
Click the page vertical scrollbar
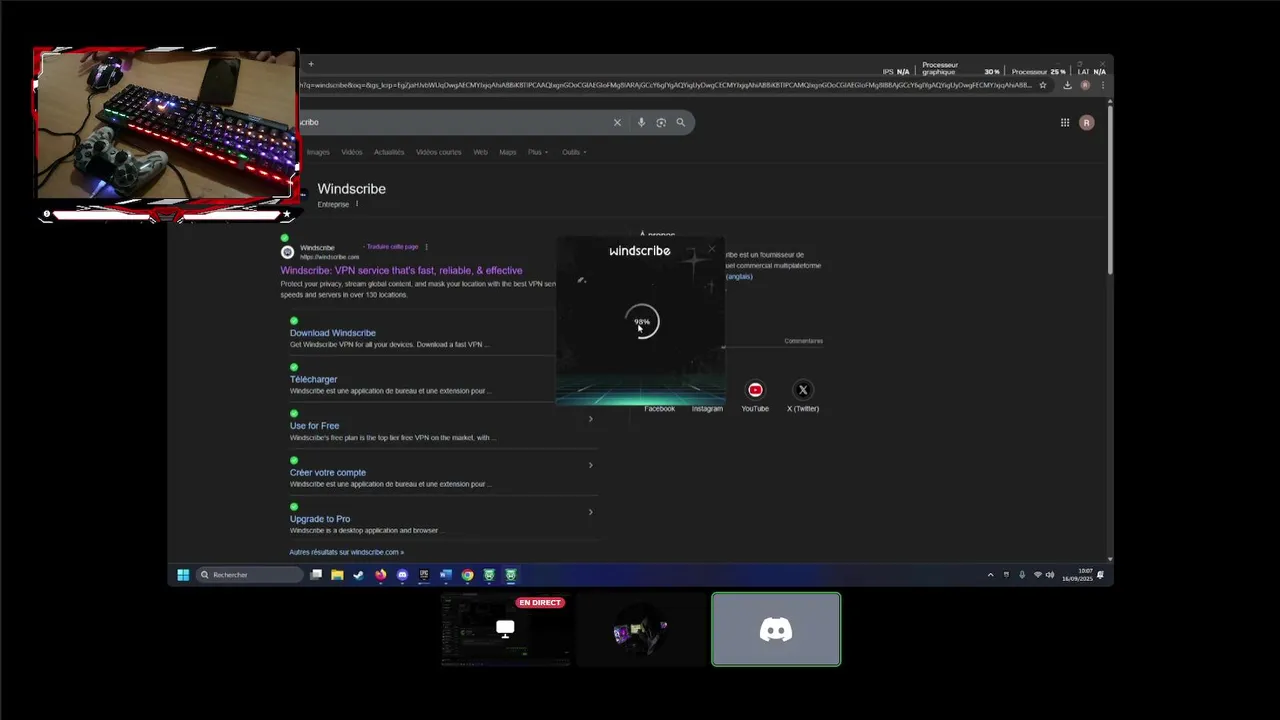point(1110,190)
